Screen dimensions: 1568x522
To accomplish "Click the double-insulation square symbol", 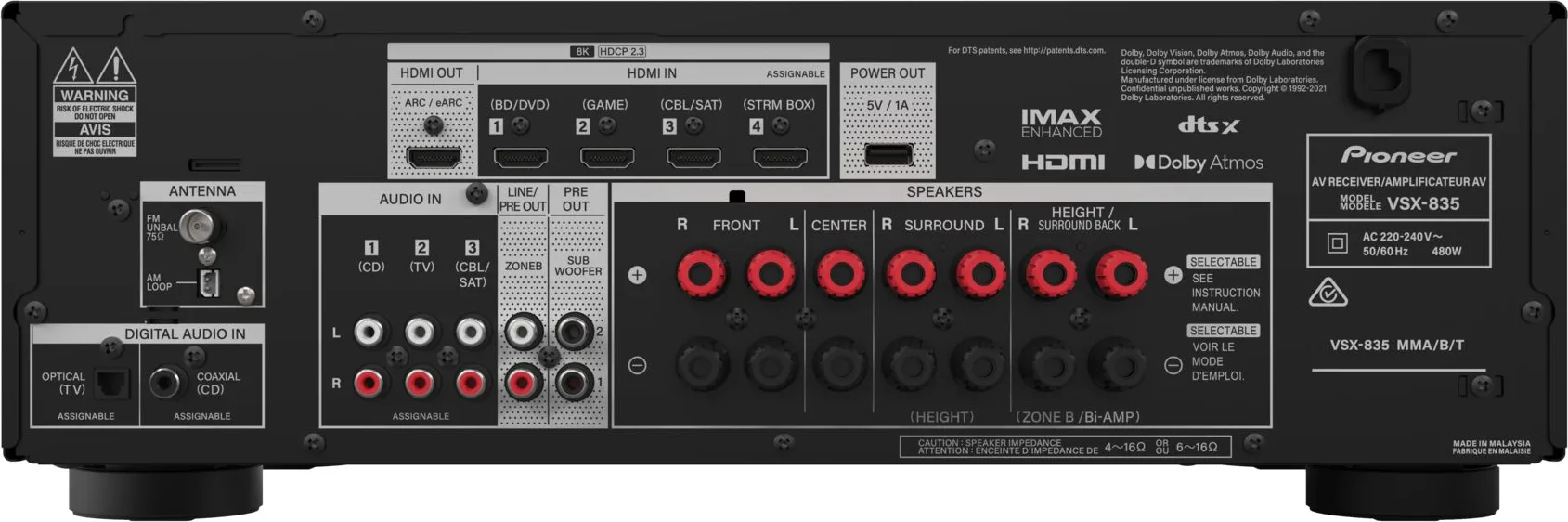I will point(1337,243).
